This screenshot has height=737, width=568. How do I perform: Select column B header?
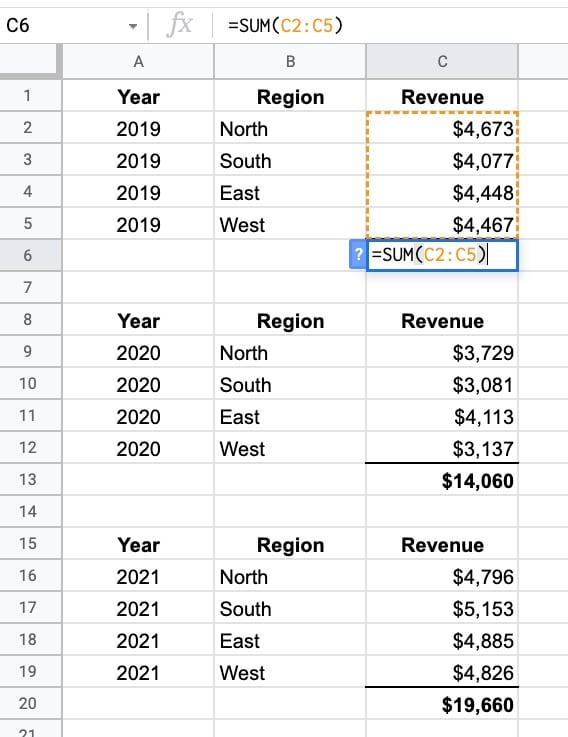pos(290,61)
